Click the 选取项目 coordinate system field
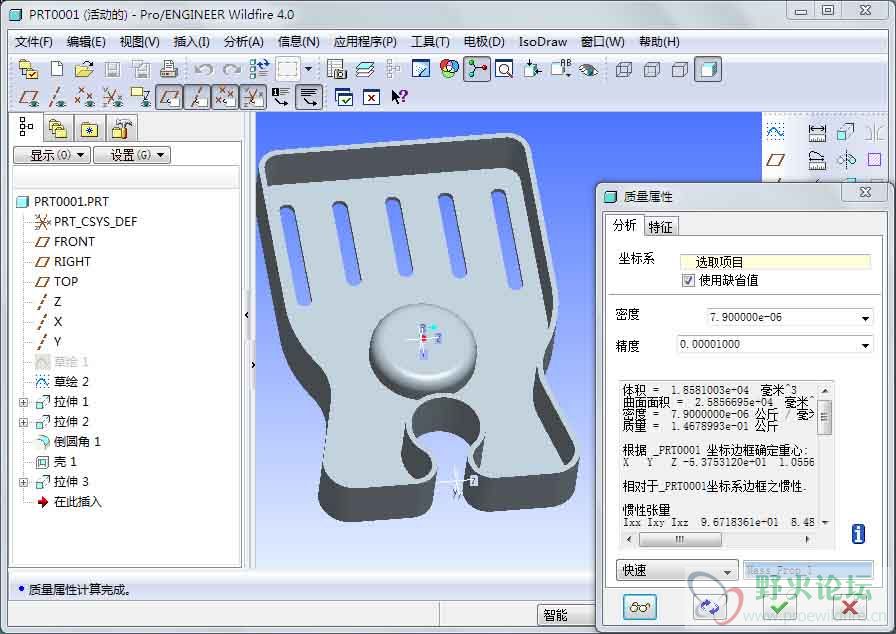Screen dimensions: 896x634 [775, 262]
